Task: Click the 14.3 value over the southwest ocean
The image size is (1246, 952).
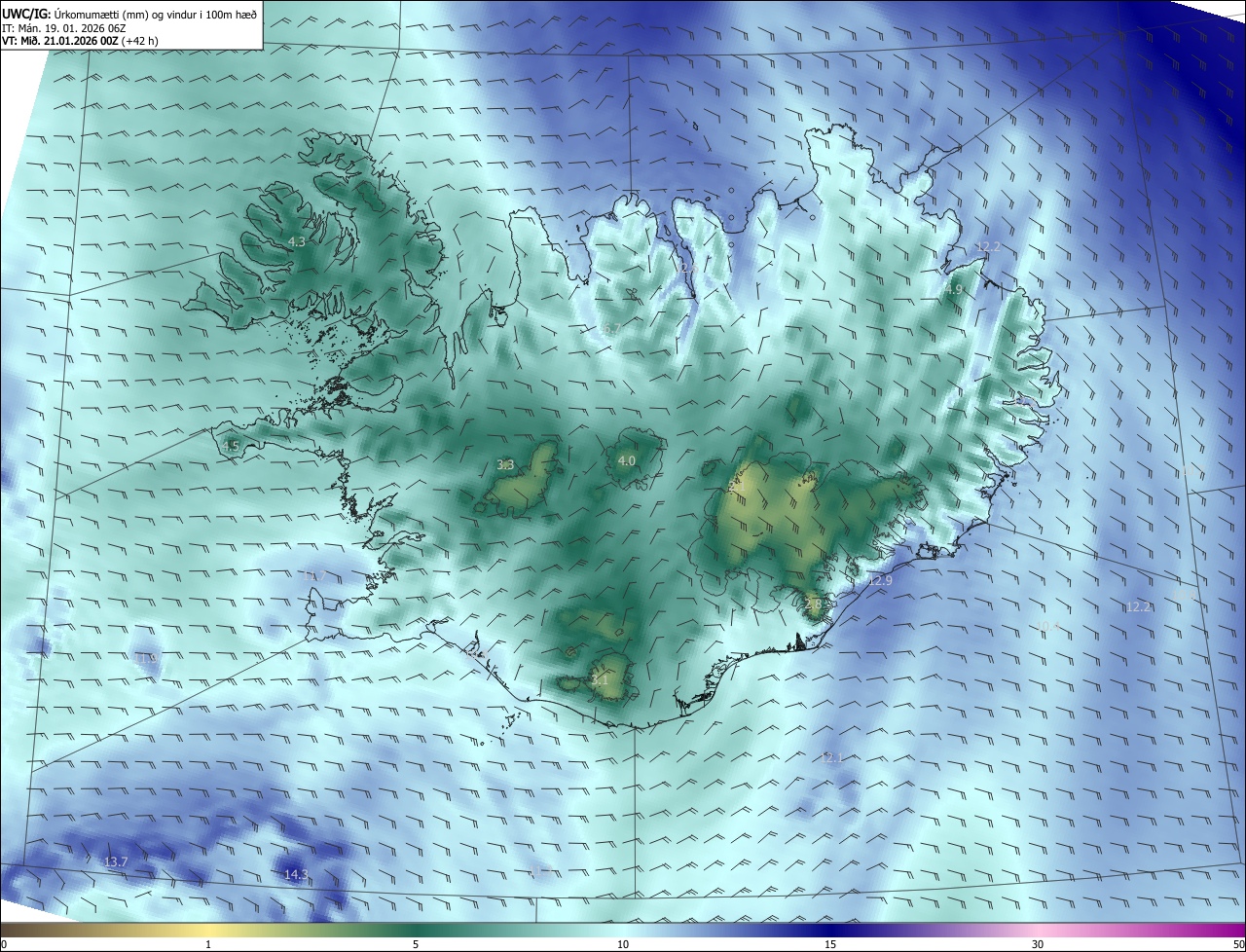Action: [x=296, y=874]
